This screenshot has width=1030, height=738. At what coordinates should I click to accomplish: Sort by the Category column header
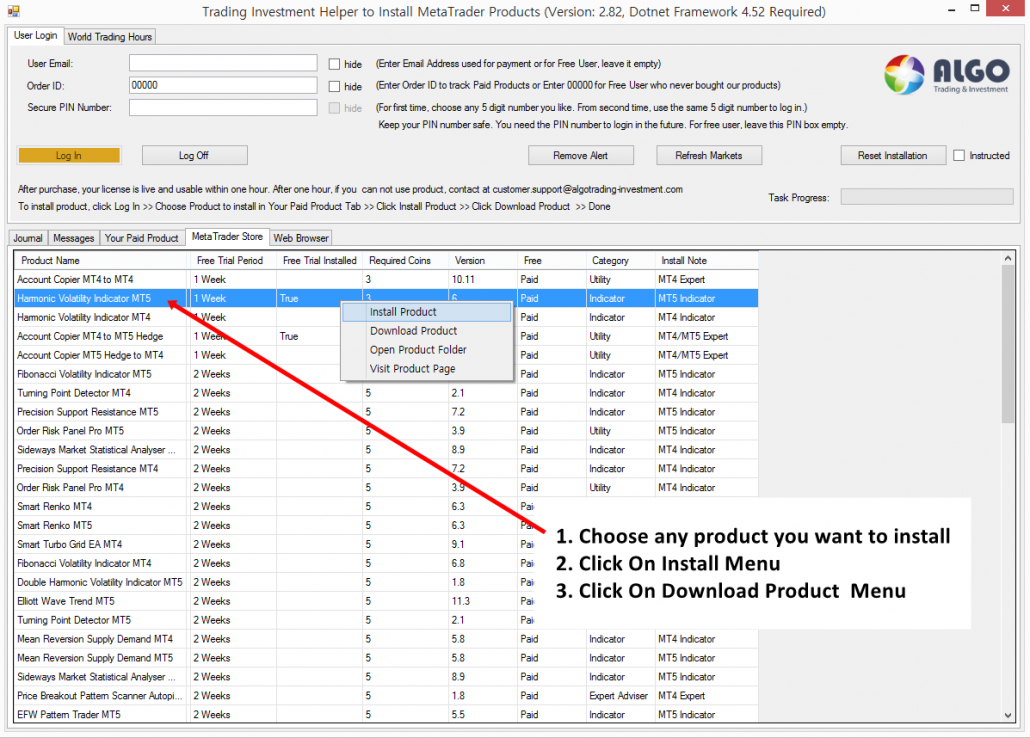tap(620, 261)
